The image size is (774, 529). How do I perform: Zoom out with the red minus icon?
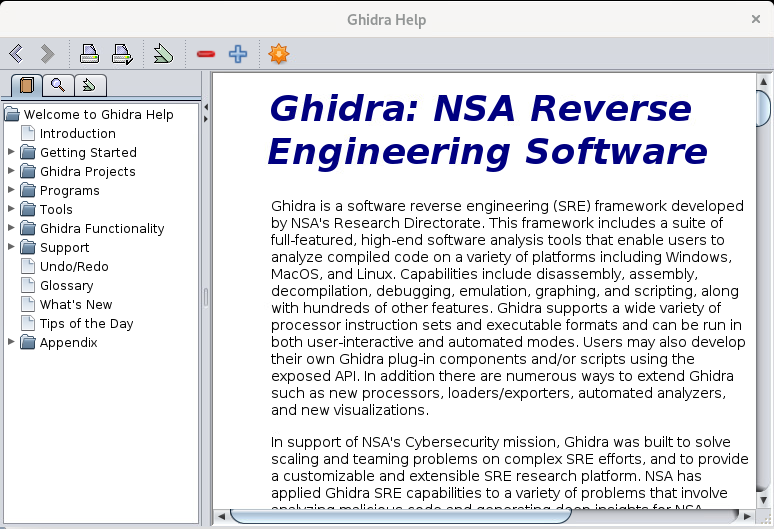pos(206,54)
